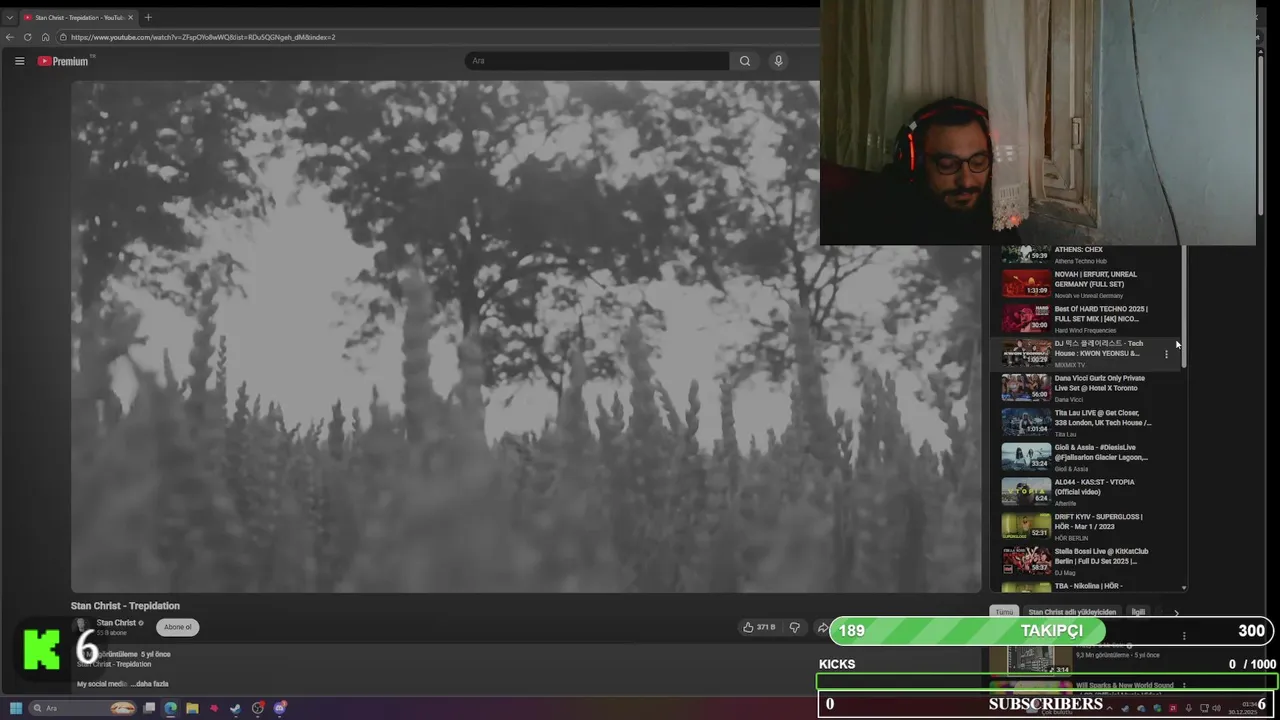The height and width of the screenshot is (720, 1280).
Task: Expand description with '...daha fazla'
Action: (149, 684)
